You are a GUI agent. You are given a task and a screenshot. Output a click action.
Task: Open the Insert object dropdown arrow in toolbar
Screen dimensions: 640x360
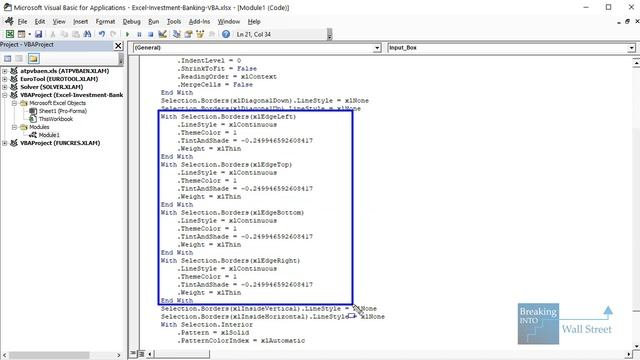tap(29, 34)
